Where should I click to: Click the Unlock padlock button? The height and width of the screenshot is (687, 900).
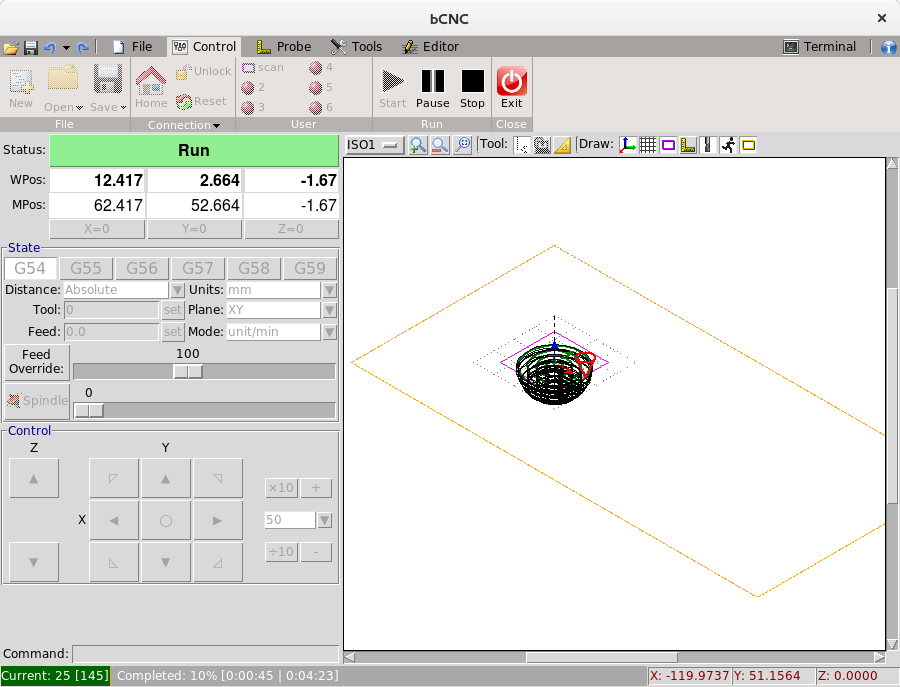[203, 71]
